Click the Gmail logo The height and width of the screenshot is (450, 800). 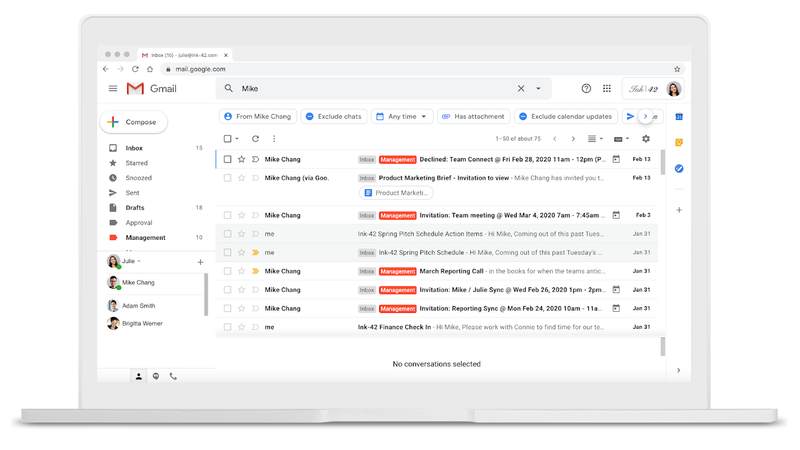point(152,88)
